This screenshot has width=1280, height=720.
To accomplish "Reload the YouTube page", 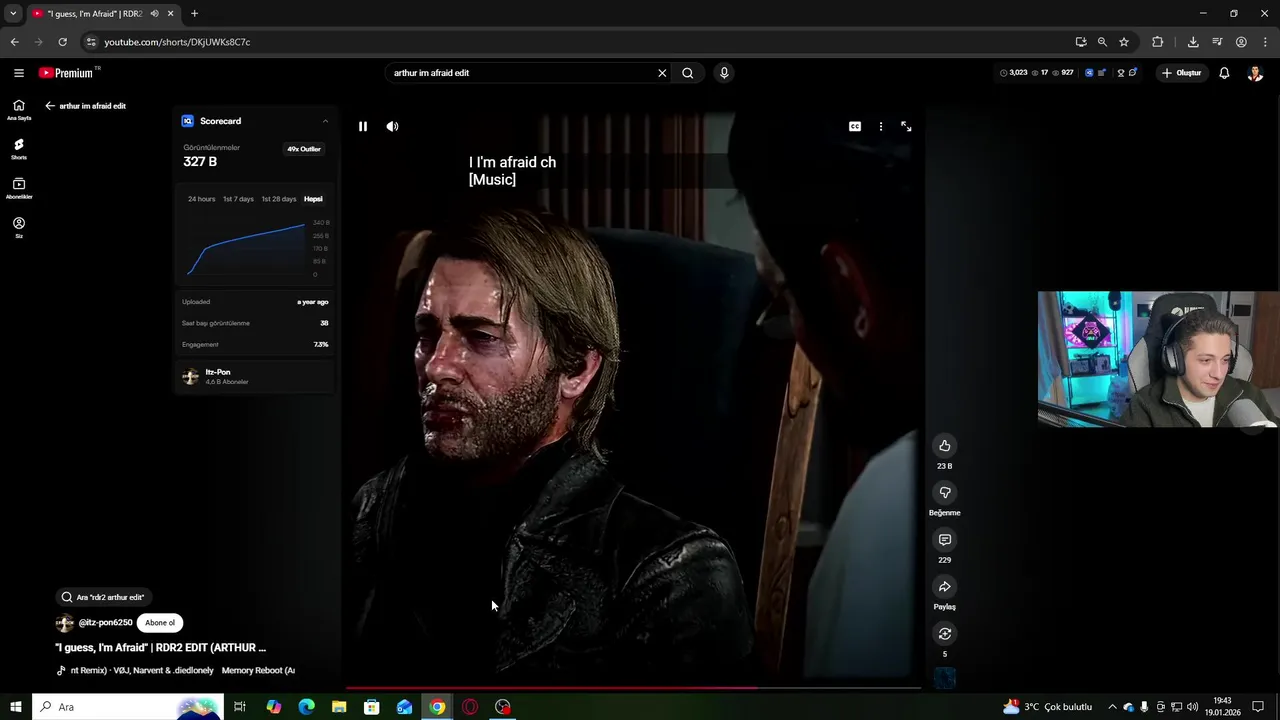I will pyautogui.click(x=62, y=42).
